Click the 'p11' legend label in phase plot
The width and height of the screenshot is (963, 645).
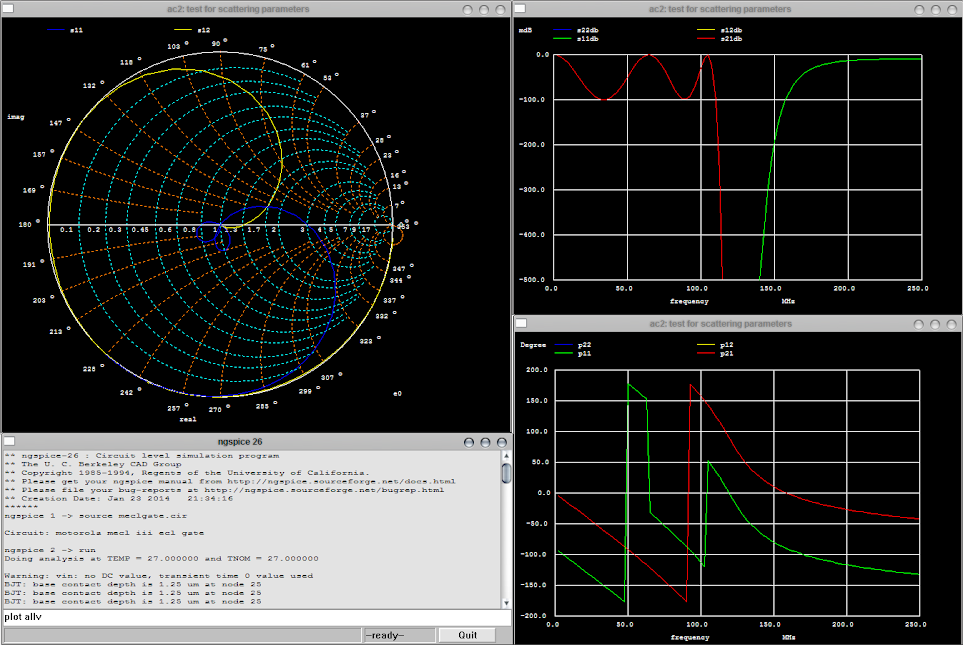point(584,354)
